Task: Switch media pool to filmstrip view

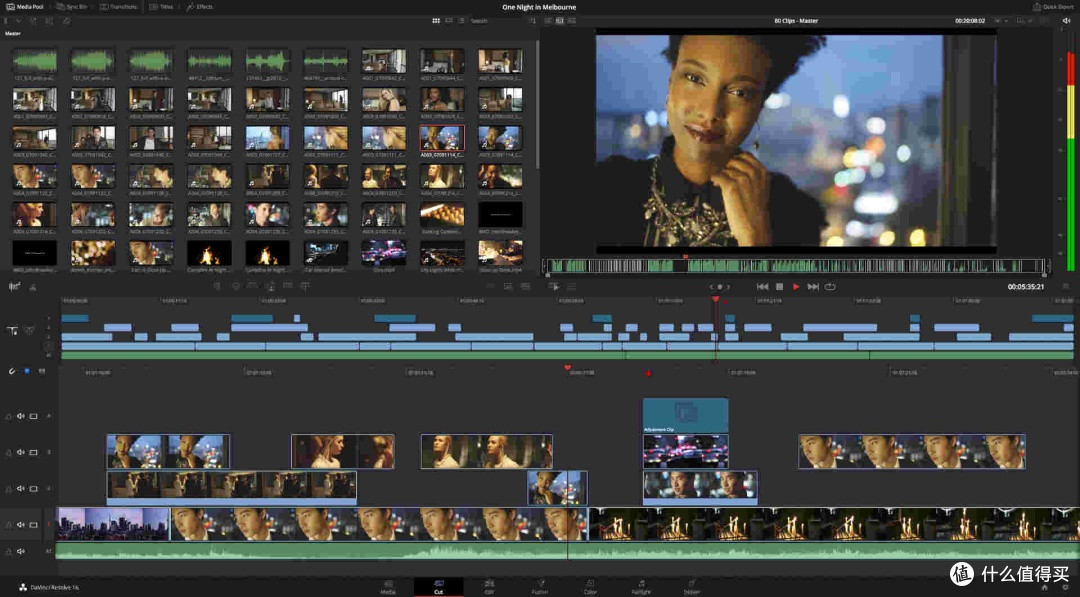Action: (x=448, y=21)
